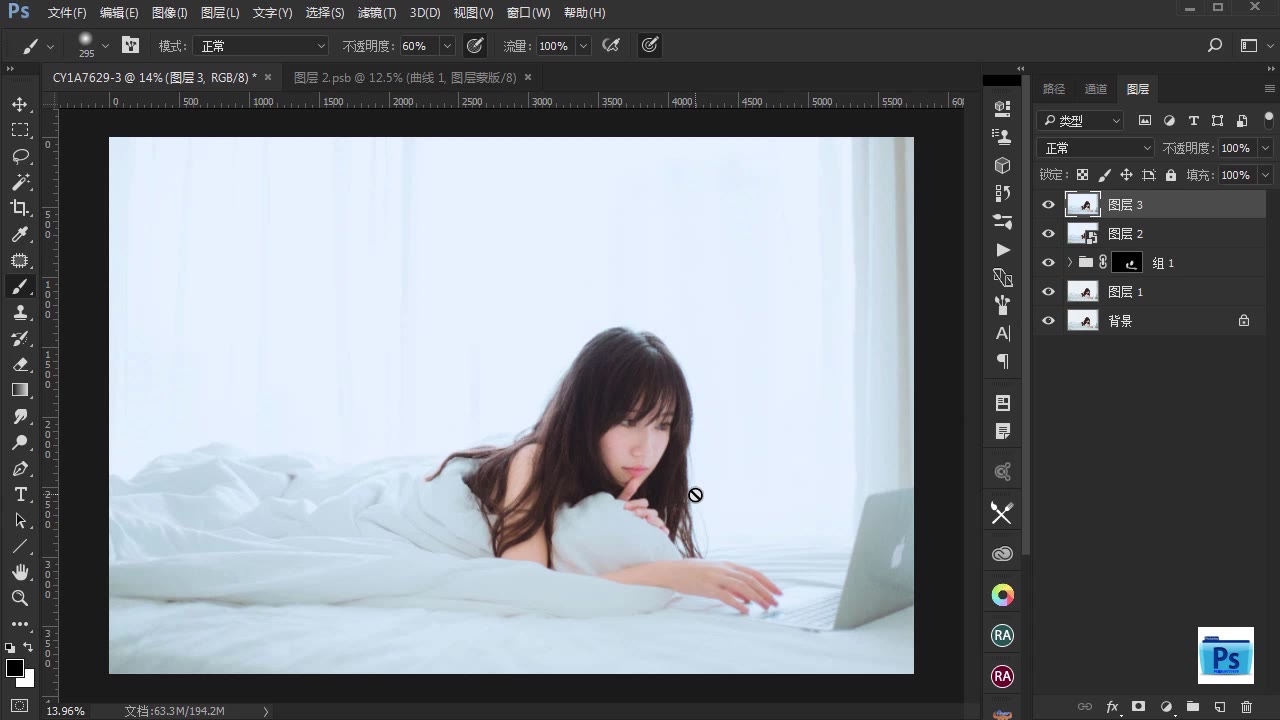Select the Spot Healing Brush tool

tap(20, 260)
